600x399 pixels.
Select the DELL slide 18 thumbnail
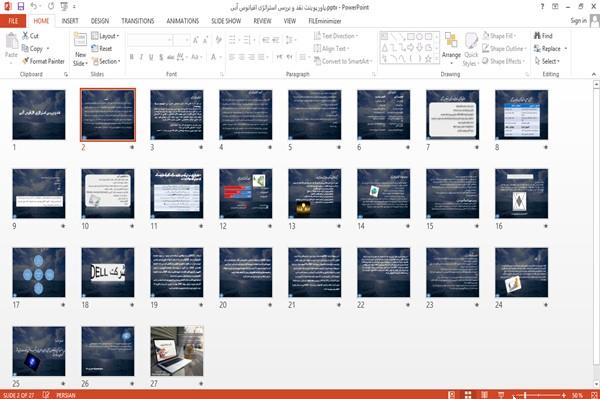108,272
